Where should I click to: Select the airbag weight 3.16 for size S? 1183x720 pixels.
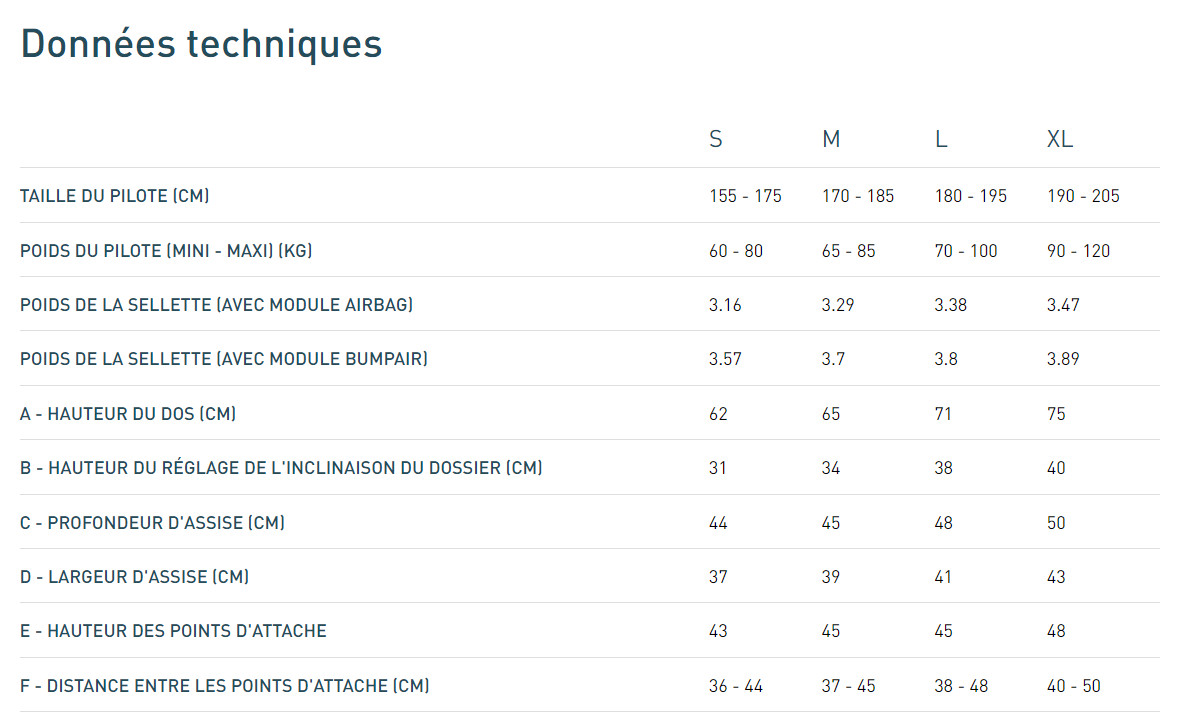click(725, 304)
